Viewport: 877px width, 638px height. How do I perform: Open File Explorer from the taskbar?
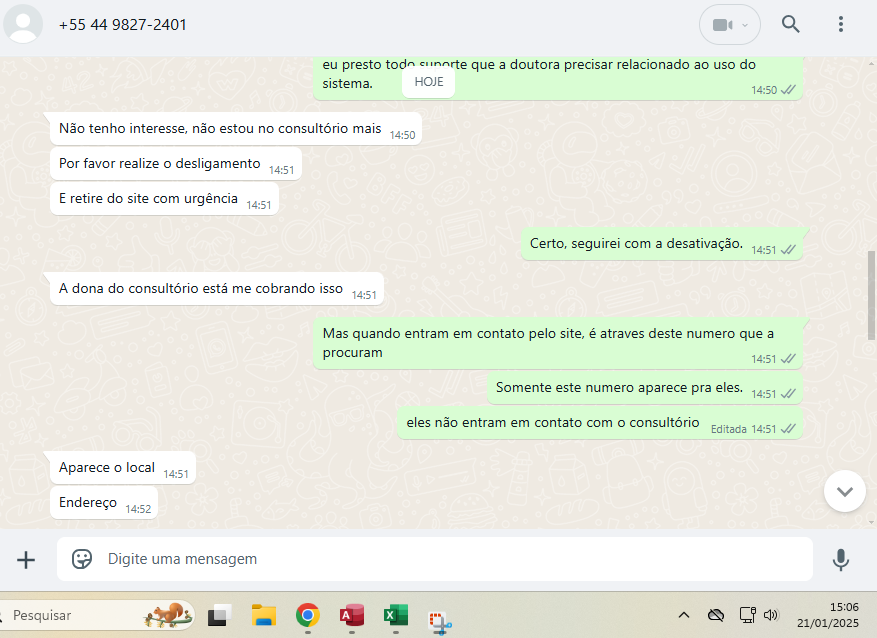click(263, 615)
